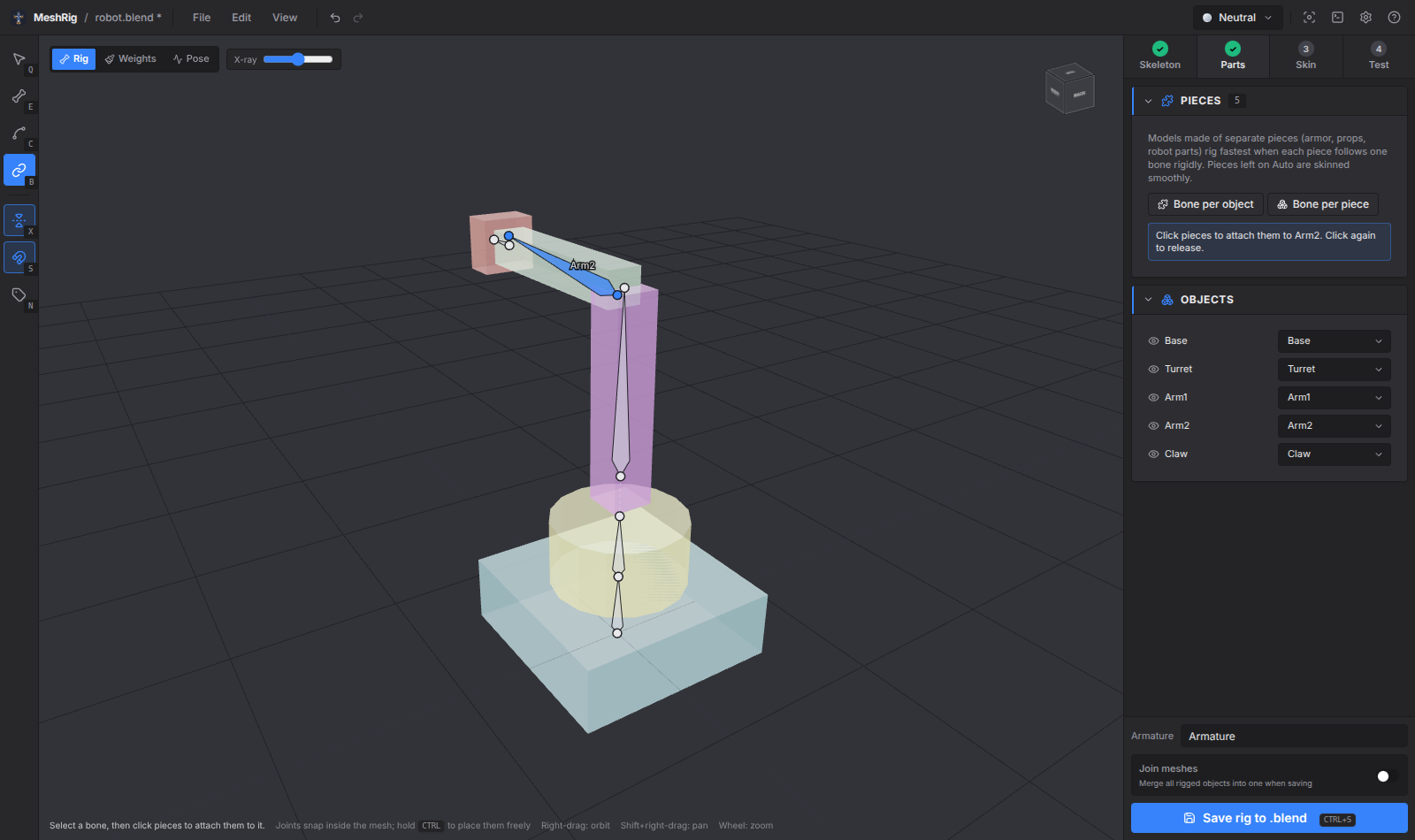This screenshot has height=840, width=1415.
Task: Click the viewport orientation cube
Action: [1070, 88]
